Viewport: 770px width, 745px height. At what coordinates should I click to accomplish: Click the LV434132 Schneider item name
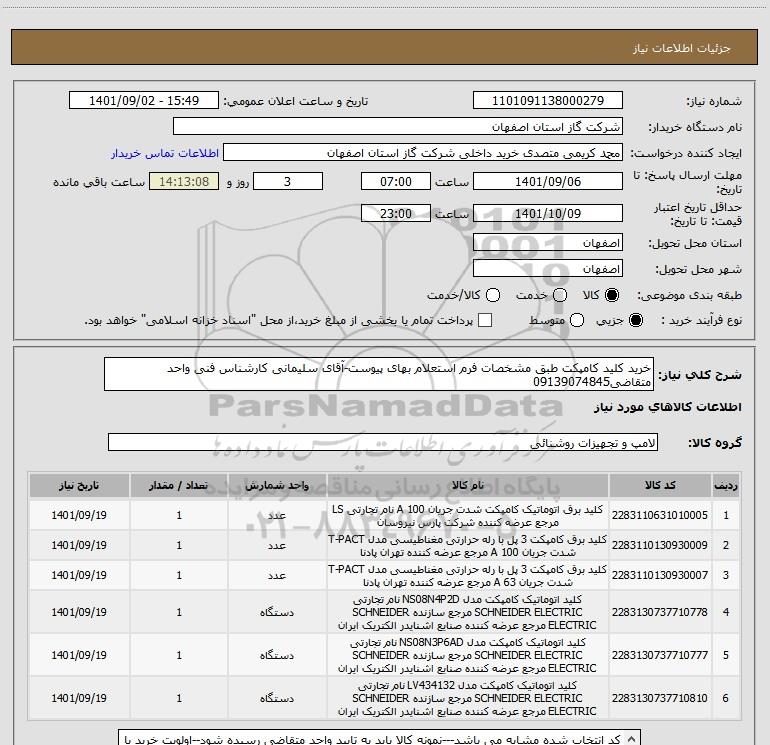[468, 698]
